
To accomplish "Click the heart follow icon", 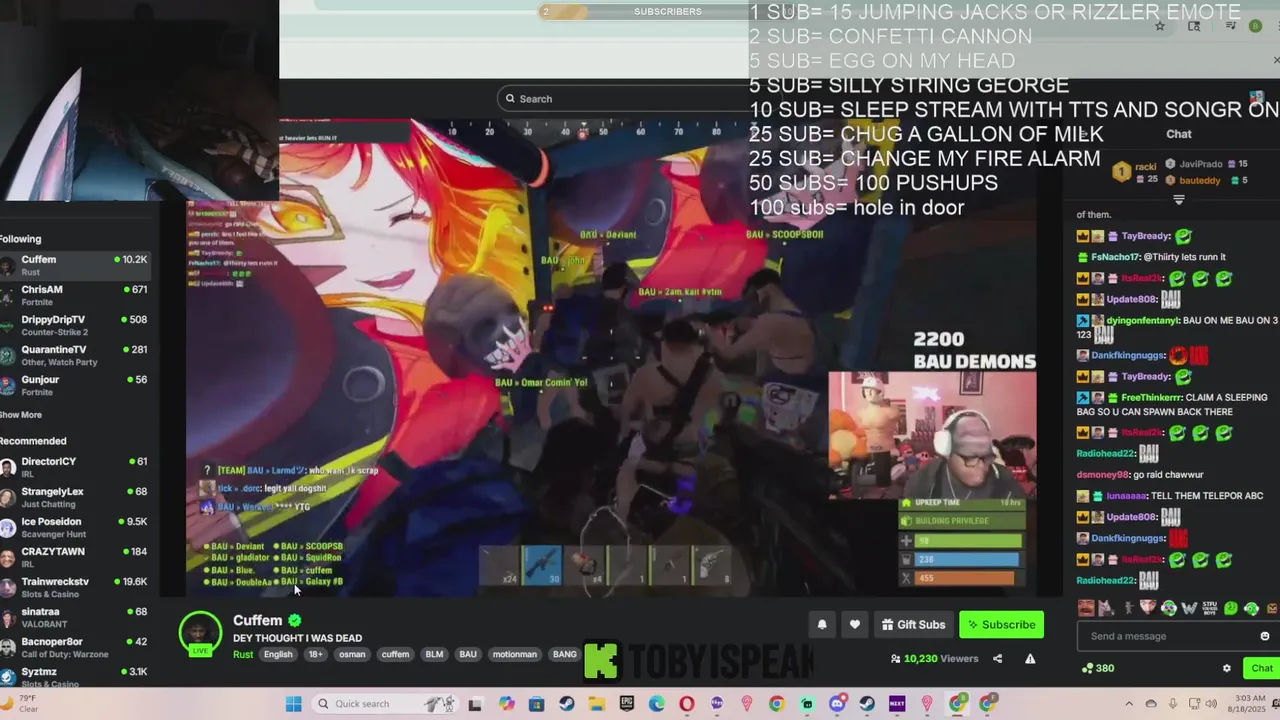I will click(854, 624).
